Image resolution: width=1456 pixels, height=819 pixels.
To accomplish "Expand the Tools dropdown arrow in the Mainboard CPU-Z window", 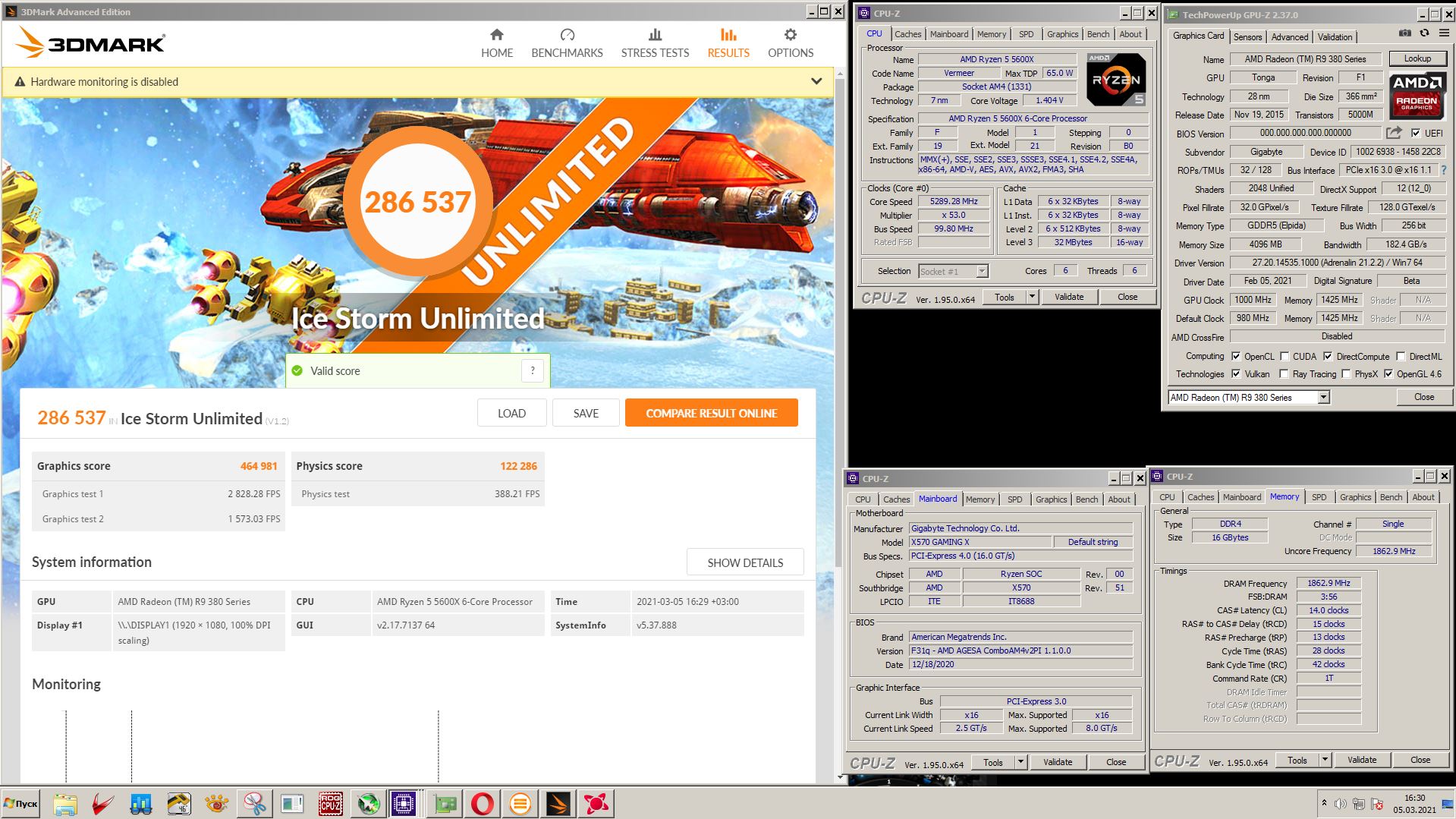I will coord(1020,762).
